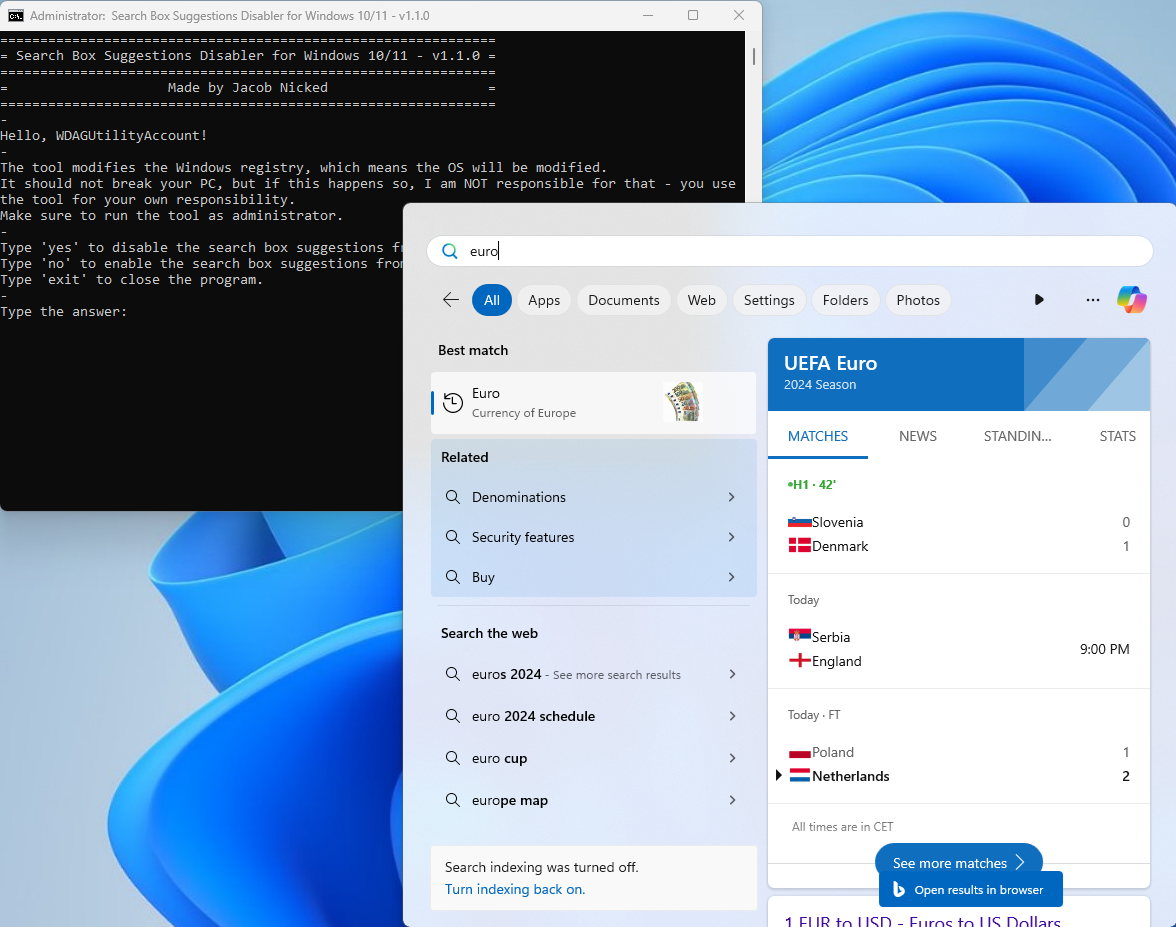Viewport: 1176px width, 927px height.
Task: Click search icon beside euro 2024 schedule
Action: click(452, 716)
